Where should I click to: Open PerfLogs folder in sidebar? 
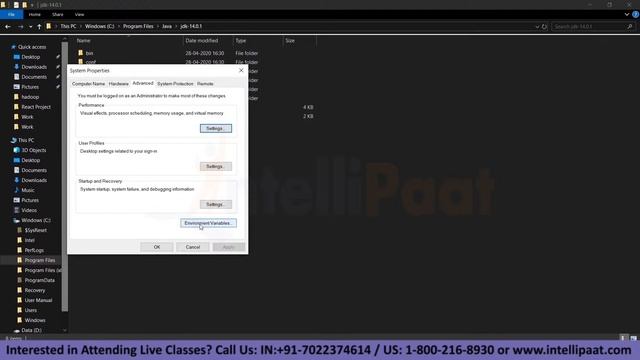pyautogui.click(x=34, y=250)
